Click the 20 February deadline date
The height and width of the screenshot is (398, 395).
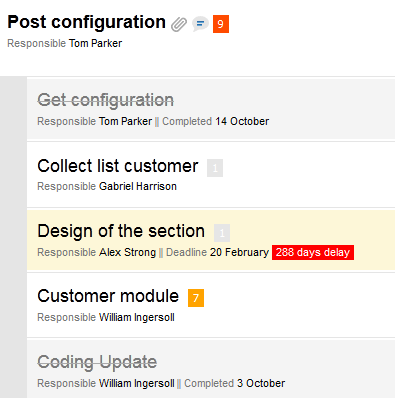(x=239, y=252)
